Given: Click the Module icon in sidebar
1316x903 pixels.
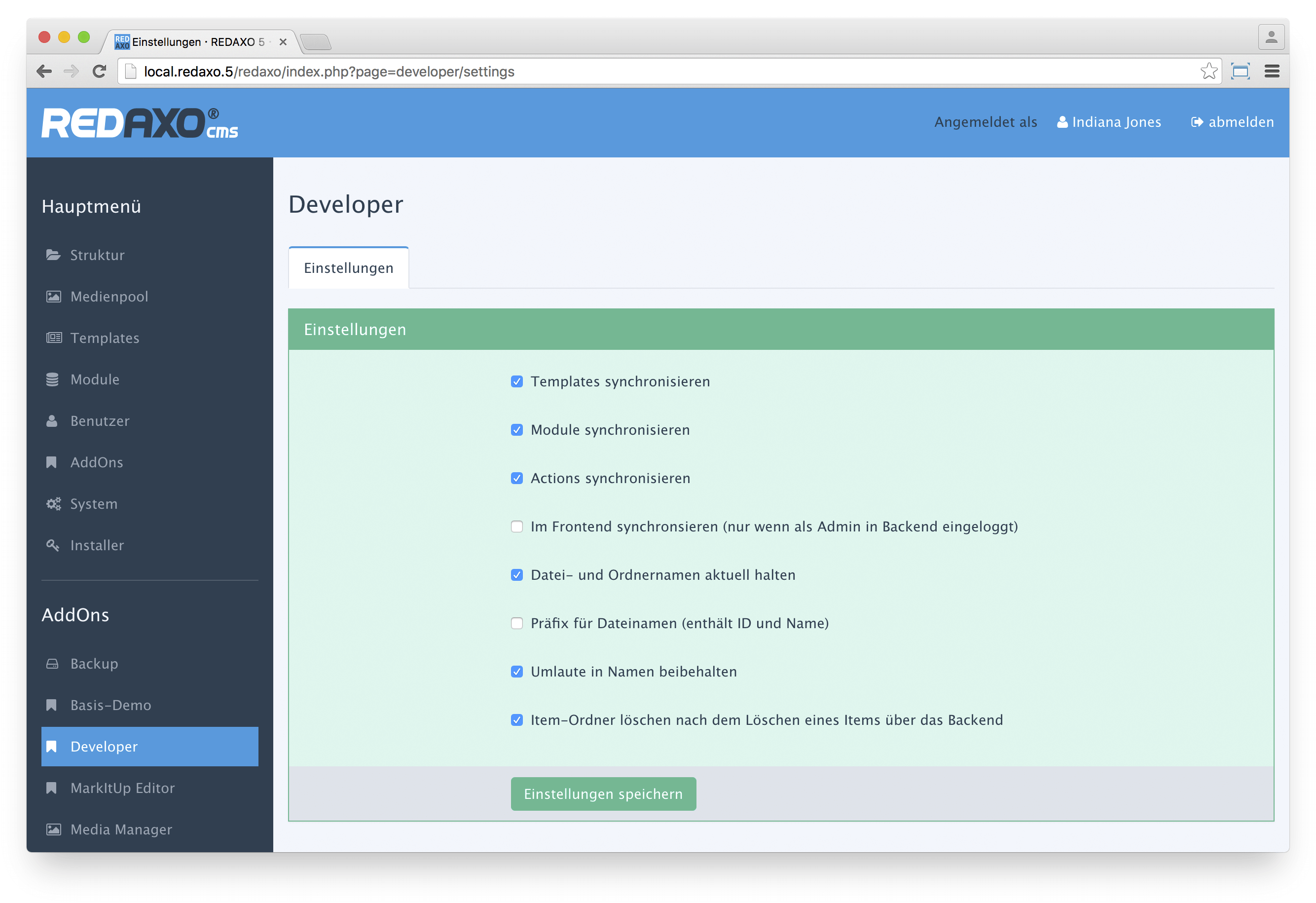Looking at the screenshot, I should coord(53,378).
